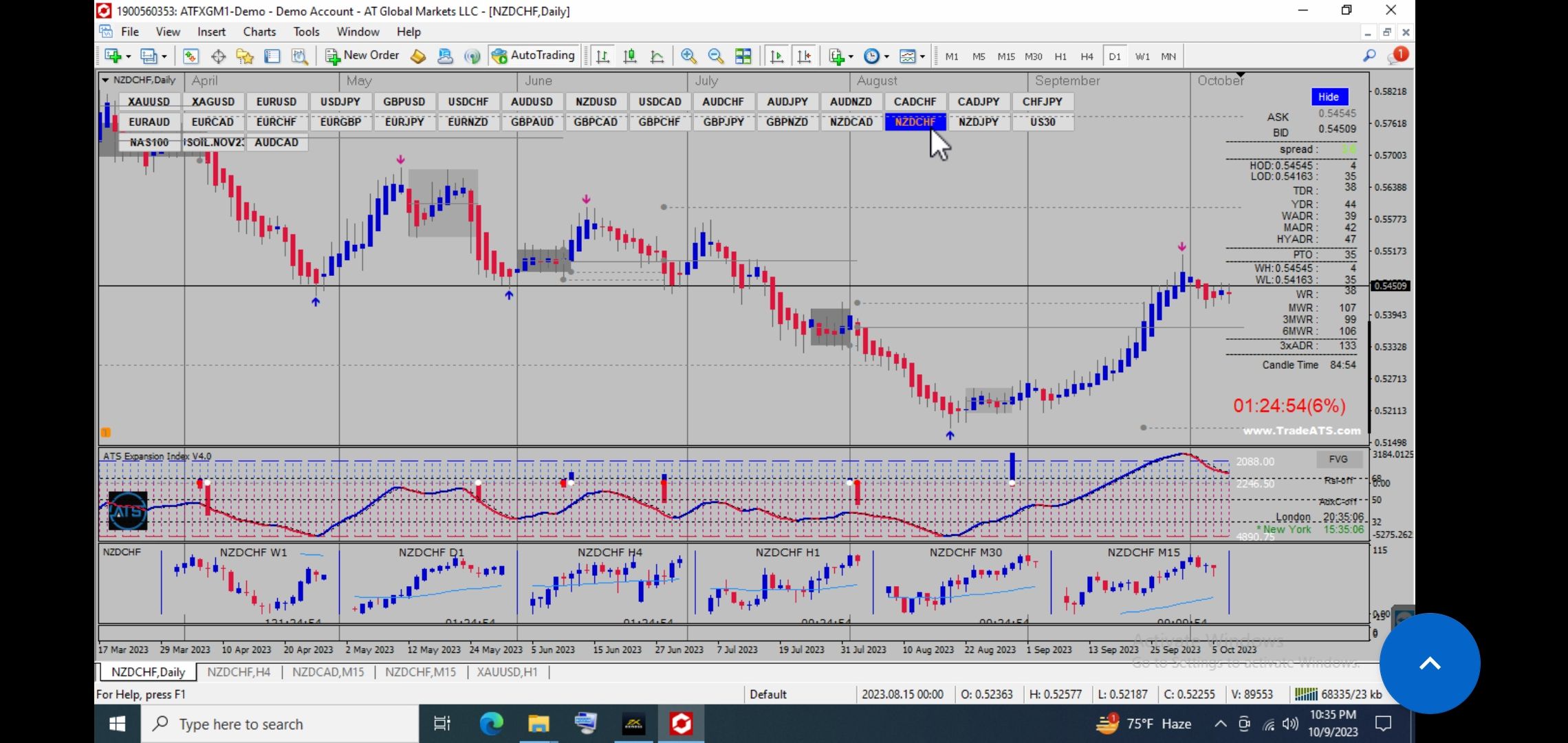This screenshot has width=1568, height=743.
Task: Switch chart to candlestick display icon
Action: 629,56
